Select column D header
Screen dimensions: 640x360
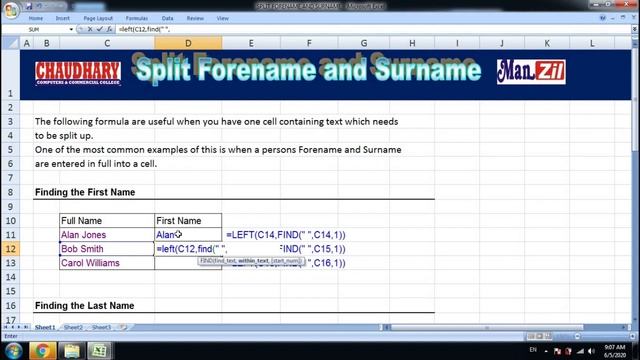[x=188, y=43]
